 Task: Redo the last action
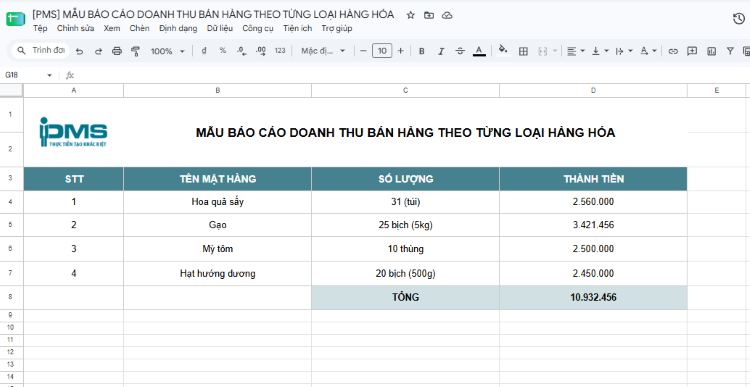[99, 51]
